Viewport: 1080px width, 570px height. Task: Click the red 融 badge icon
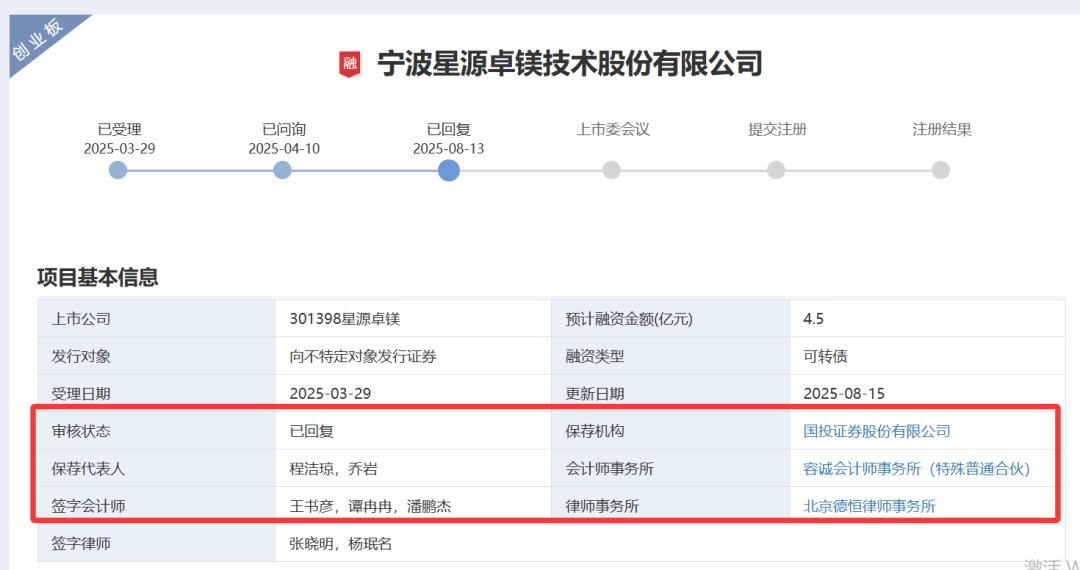[350, 64]
